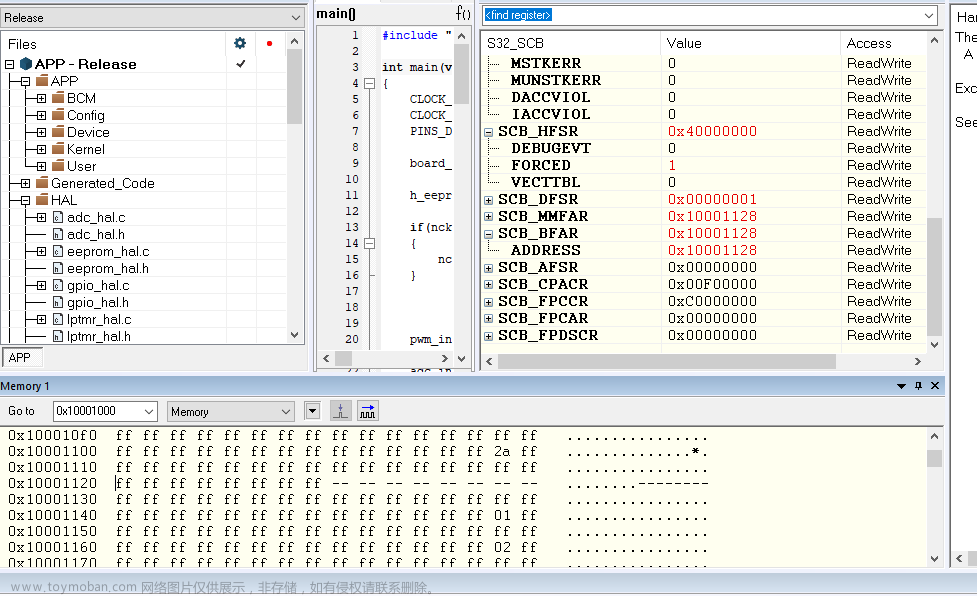Collapse the APP folder node
This screenshot has height=596, width=977.
[x=26, y=81]
